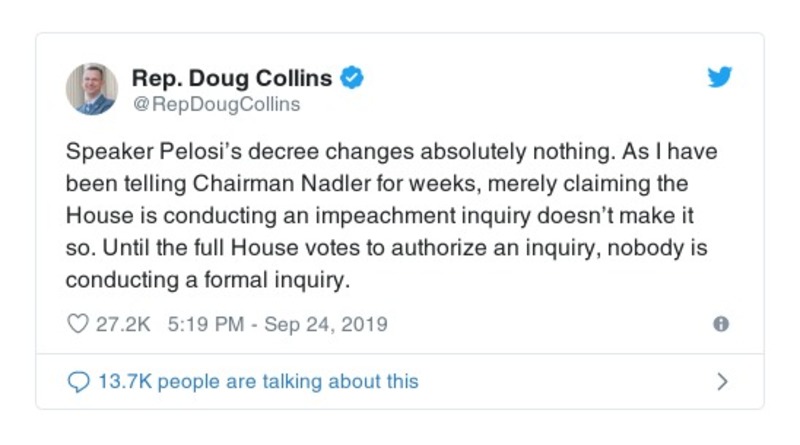This screenshot has height=445, width=800.
Task: Click the Twitter bird logo
Action: (720, 78)
